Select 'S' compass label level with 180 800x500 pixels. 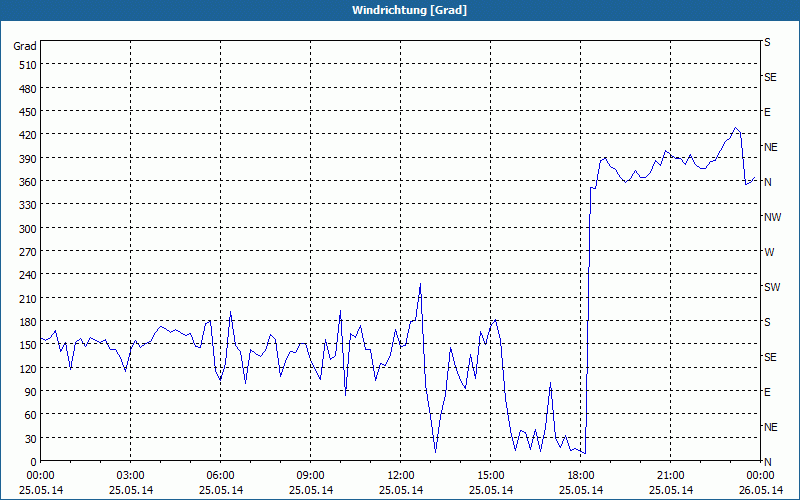[767, 322]
